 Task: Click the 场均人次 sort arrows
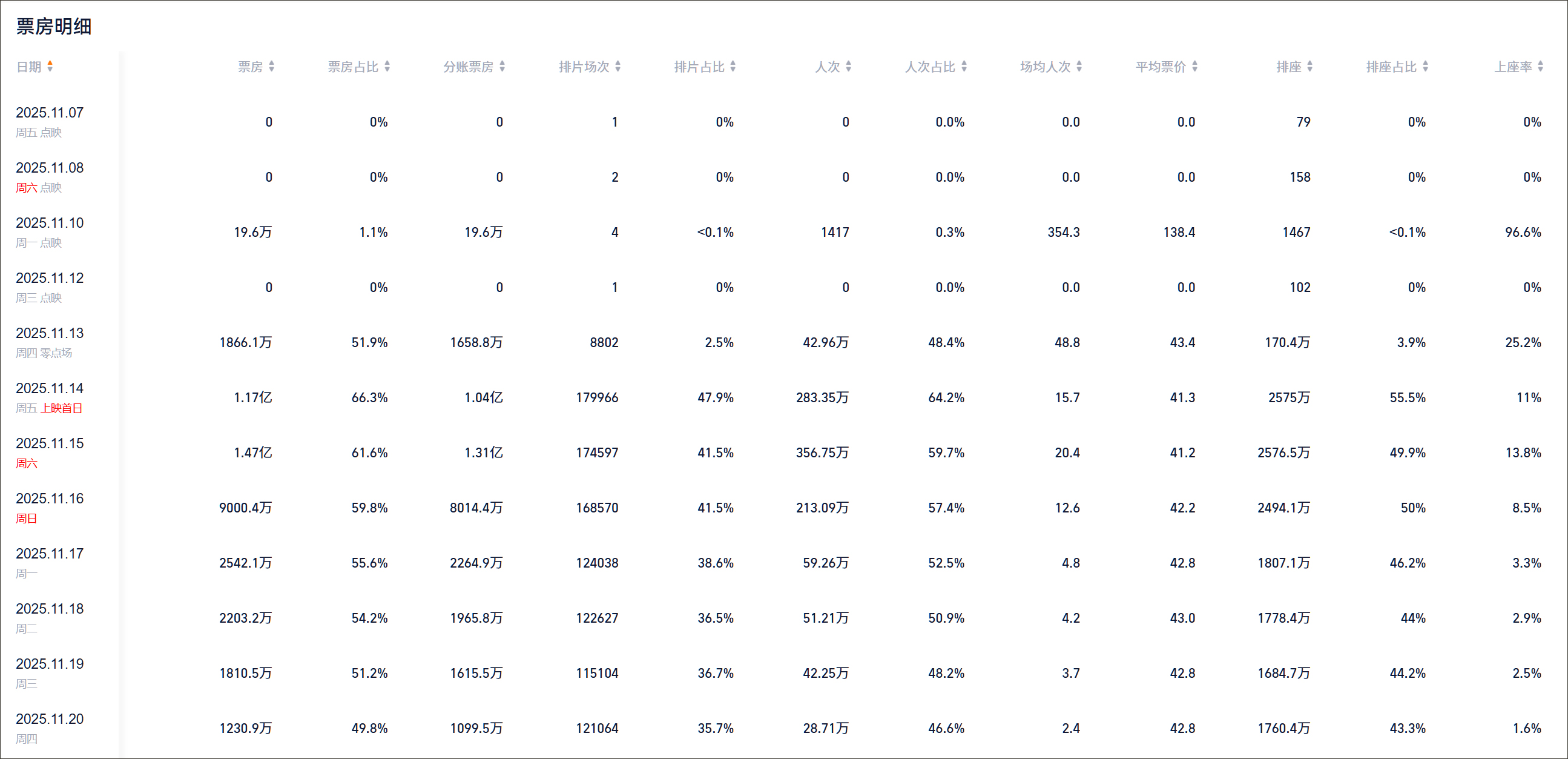pyautogui.click(x=1079, y=67)
